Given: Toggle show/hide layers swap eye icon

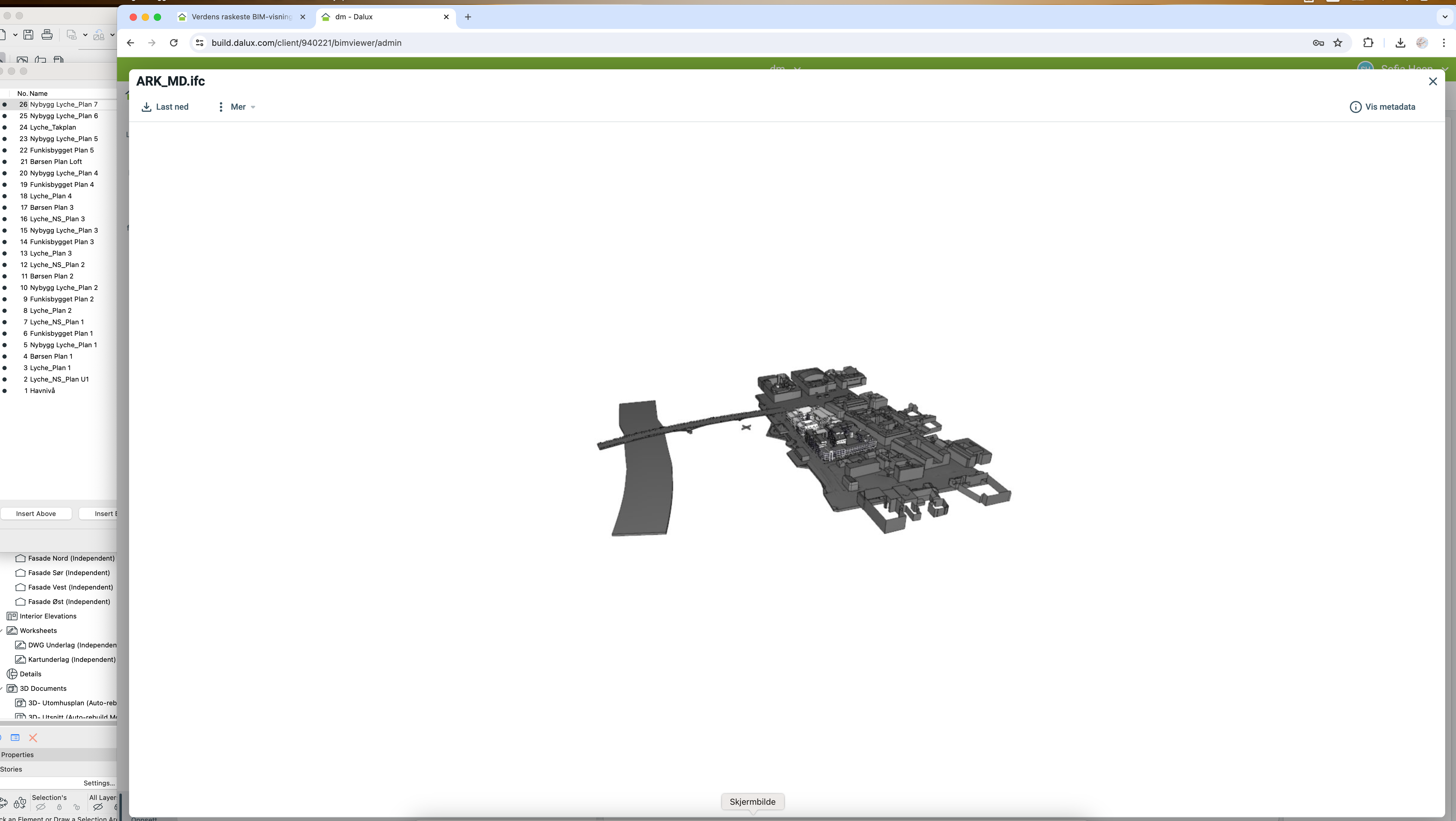Looking at the screenshot, I should pos(3,803).
